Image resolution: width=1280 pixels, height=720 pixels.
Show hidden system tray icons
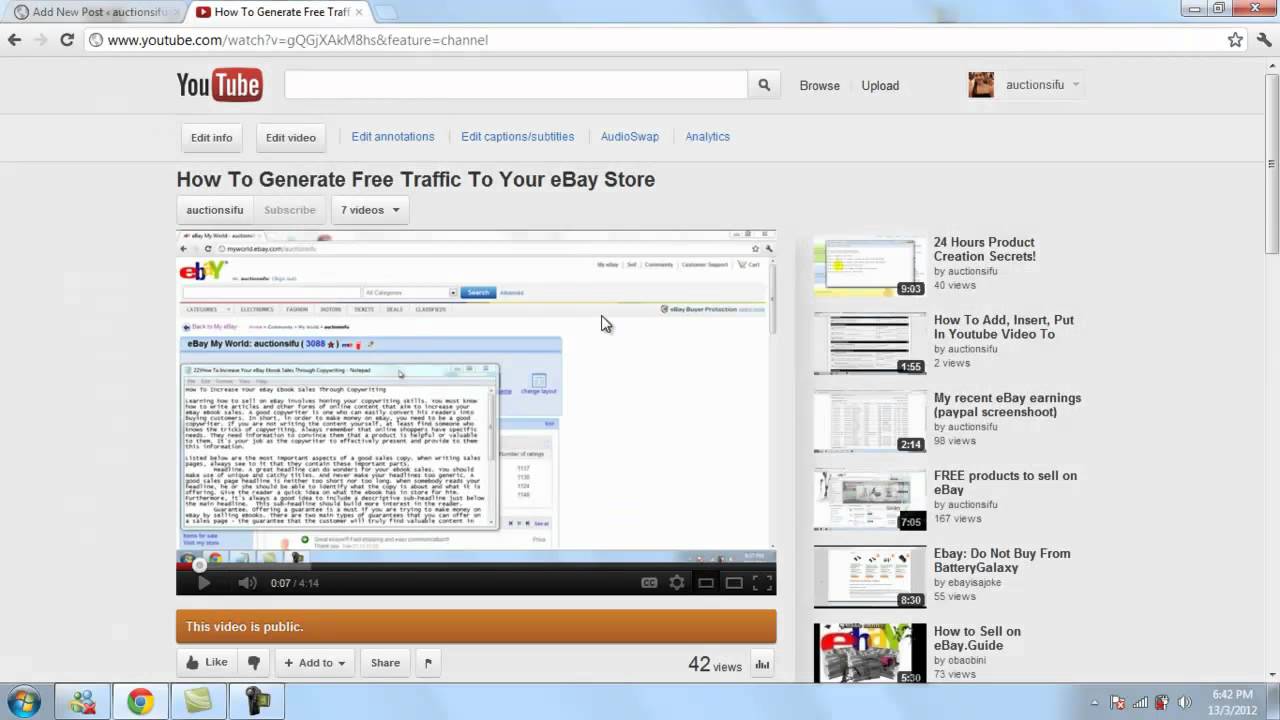click(1095, 702)
